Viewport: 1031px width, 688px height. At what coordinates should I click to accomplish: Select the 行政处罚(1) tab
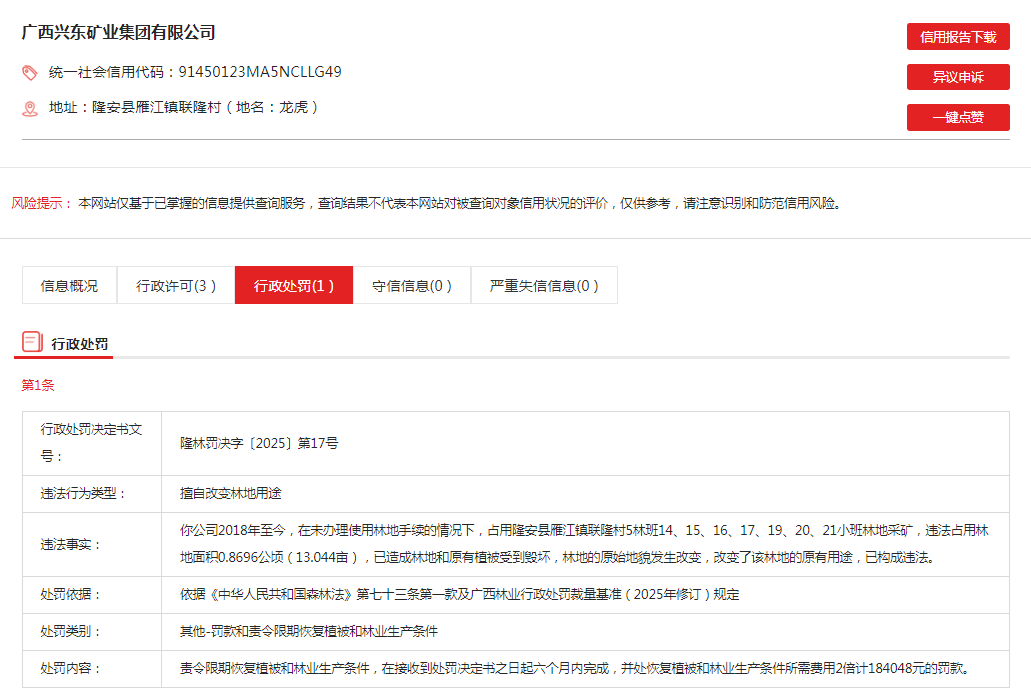coord(294,285)
